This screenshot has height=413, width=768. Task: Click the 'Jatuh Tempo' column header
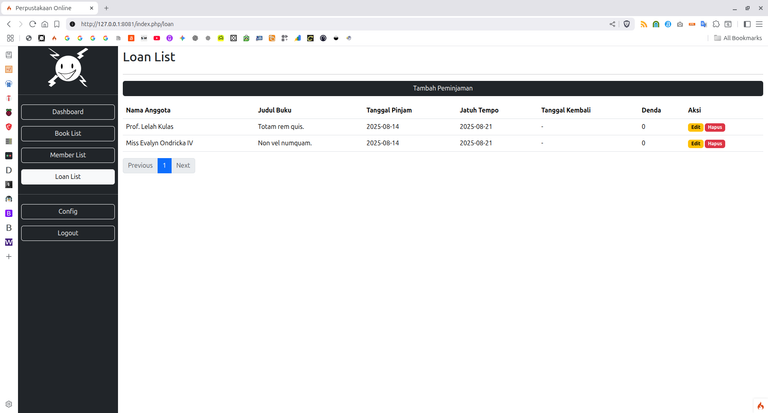(479, 110)
